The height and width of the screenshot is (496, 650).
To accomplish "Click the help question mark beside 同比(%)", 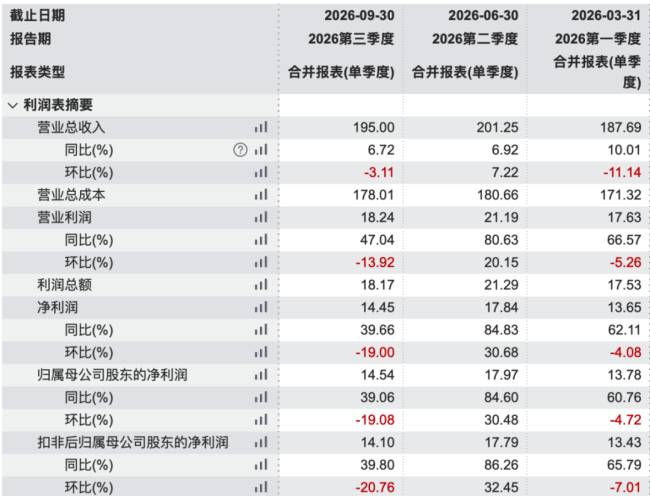I will pos(240,150).
